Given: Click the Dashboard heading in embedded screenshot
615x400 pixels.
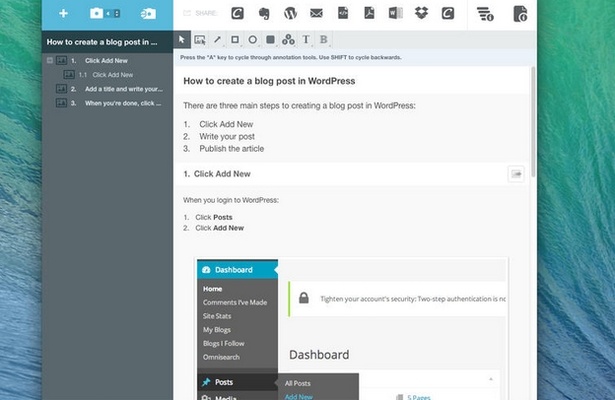Looking at the screenshot, I should click(319, 355).
